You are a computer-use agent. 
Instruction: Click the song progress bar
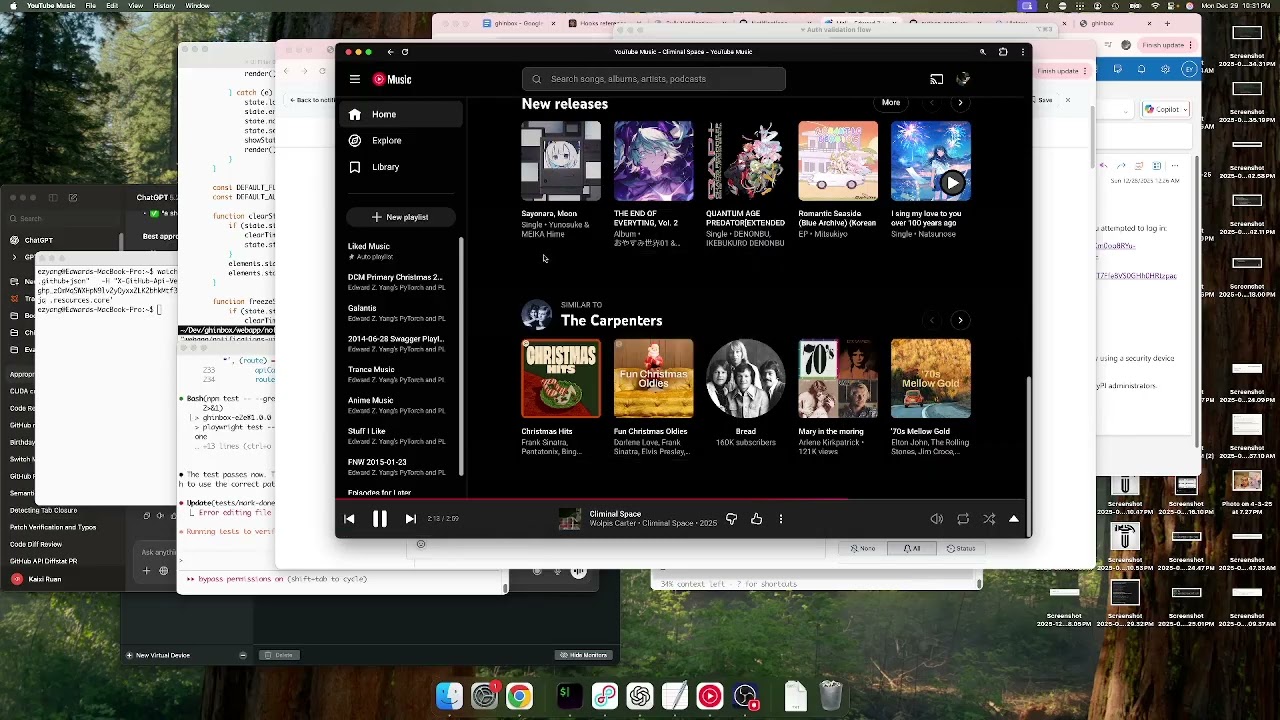682,498
